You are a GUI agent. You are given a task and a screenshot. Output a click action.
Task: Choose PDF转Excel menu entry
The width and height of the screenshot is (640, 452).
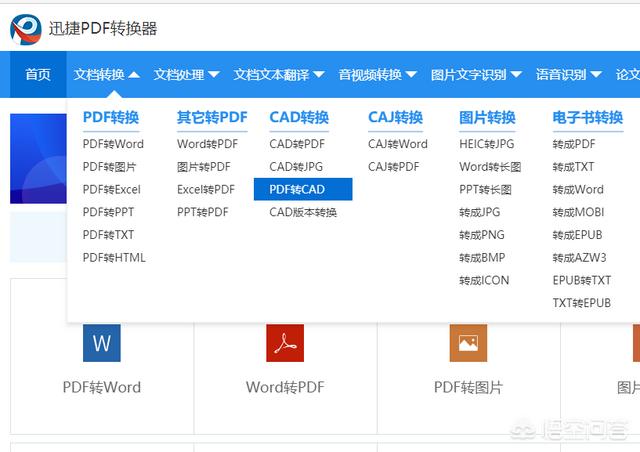(111, 189)
